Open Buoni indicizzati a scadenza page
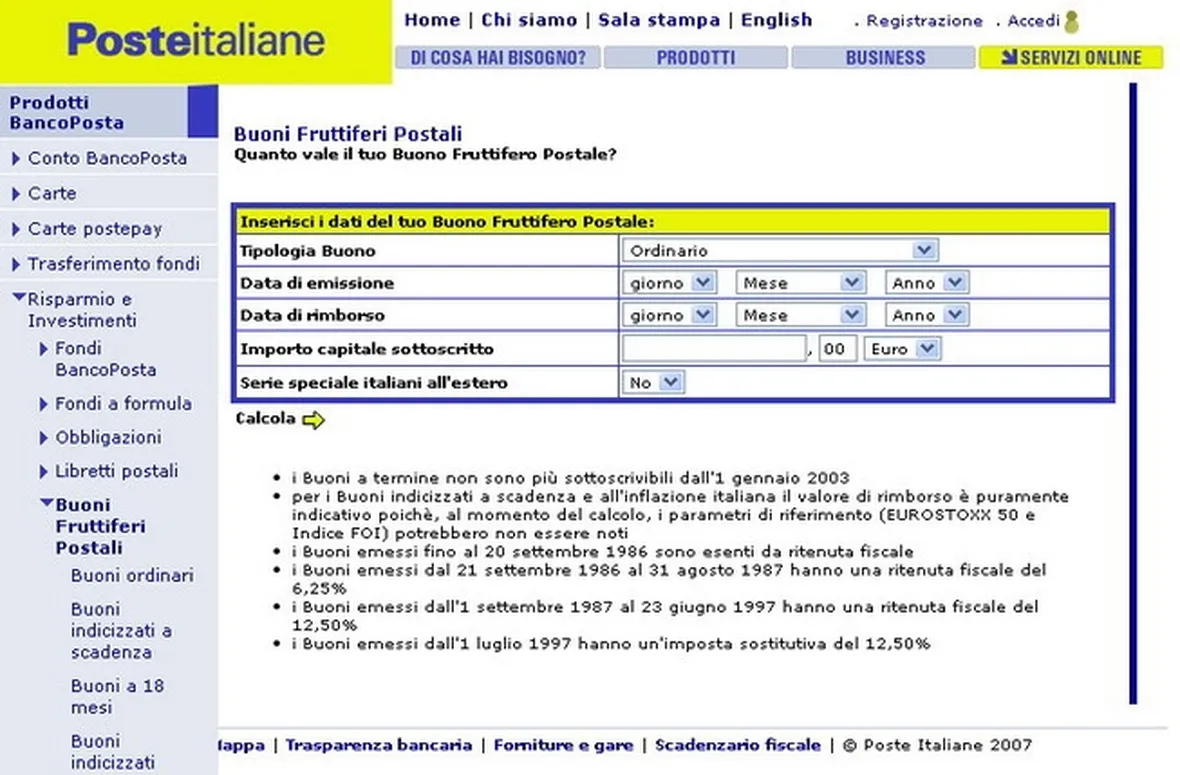This screenshot has width=1180, height=775. pos(121,631)
